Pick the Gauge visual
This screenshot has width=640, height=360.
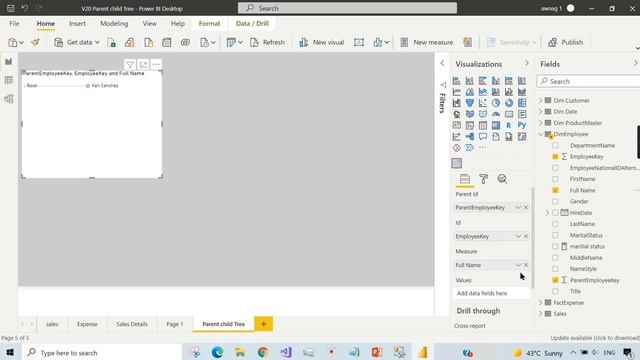pos(496,114)
